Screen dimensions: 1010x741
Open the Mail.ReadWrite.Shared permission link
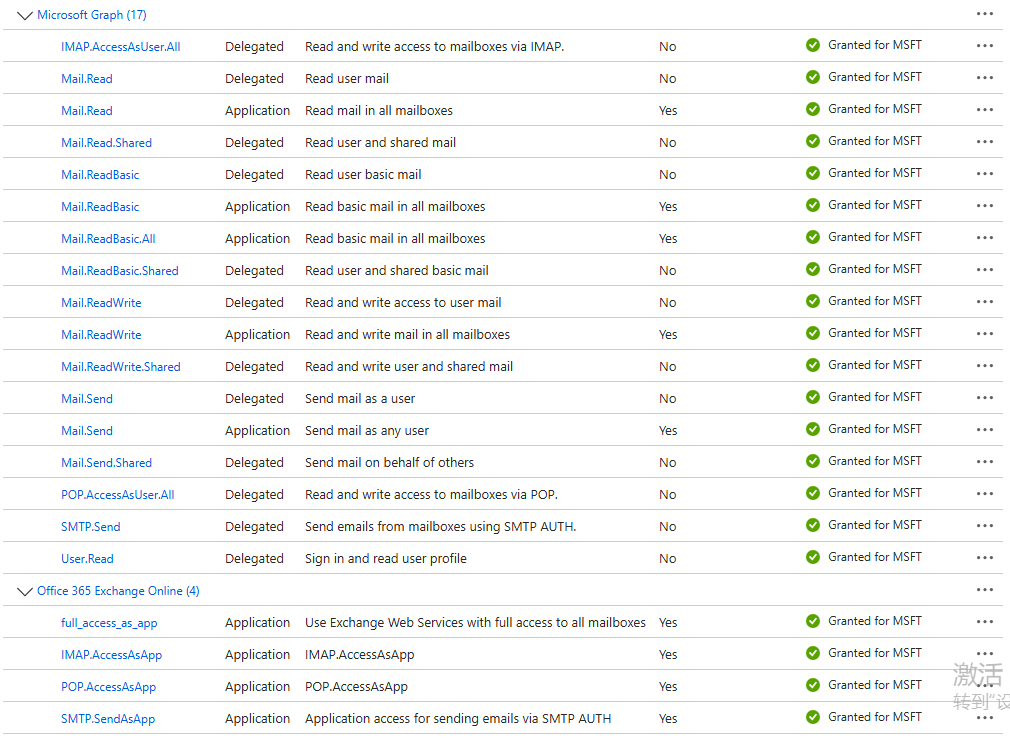[121, 367]
